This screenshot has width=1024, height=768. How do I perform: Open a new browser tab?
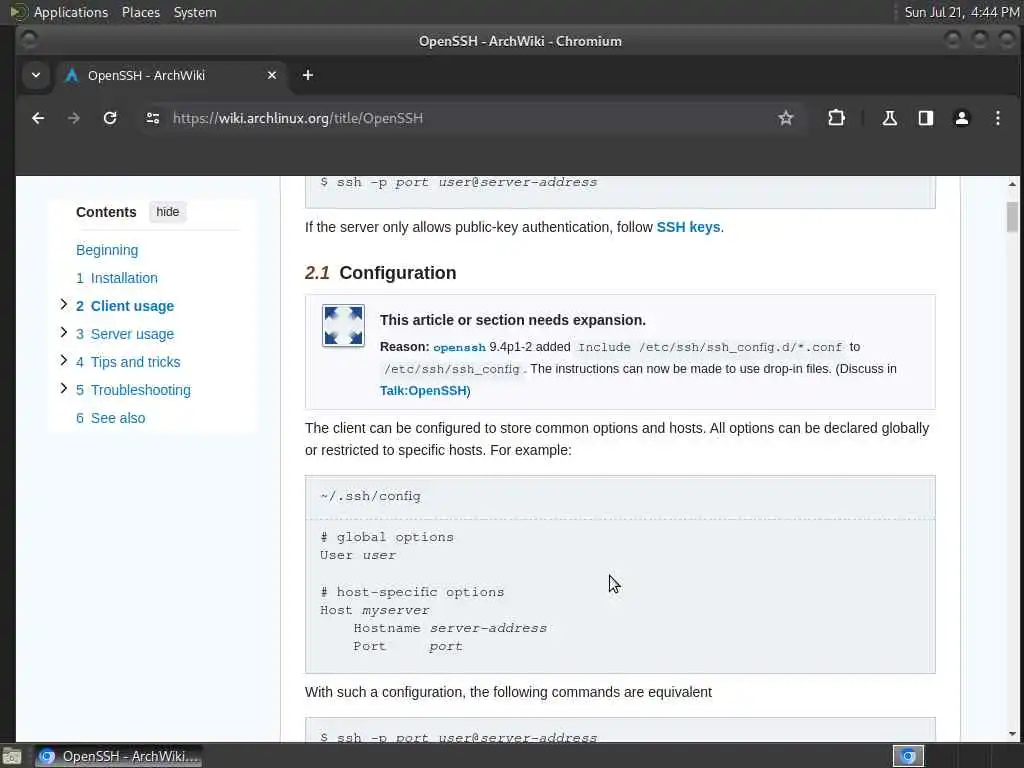[308, 75]
